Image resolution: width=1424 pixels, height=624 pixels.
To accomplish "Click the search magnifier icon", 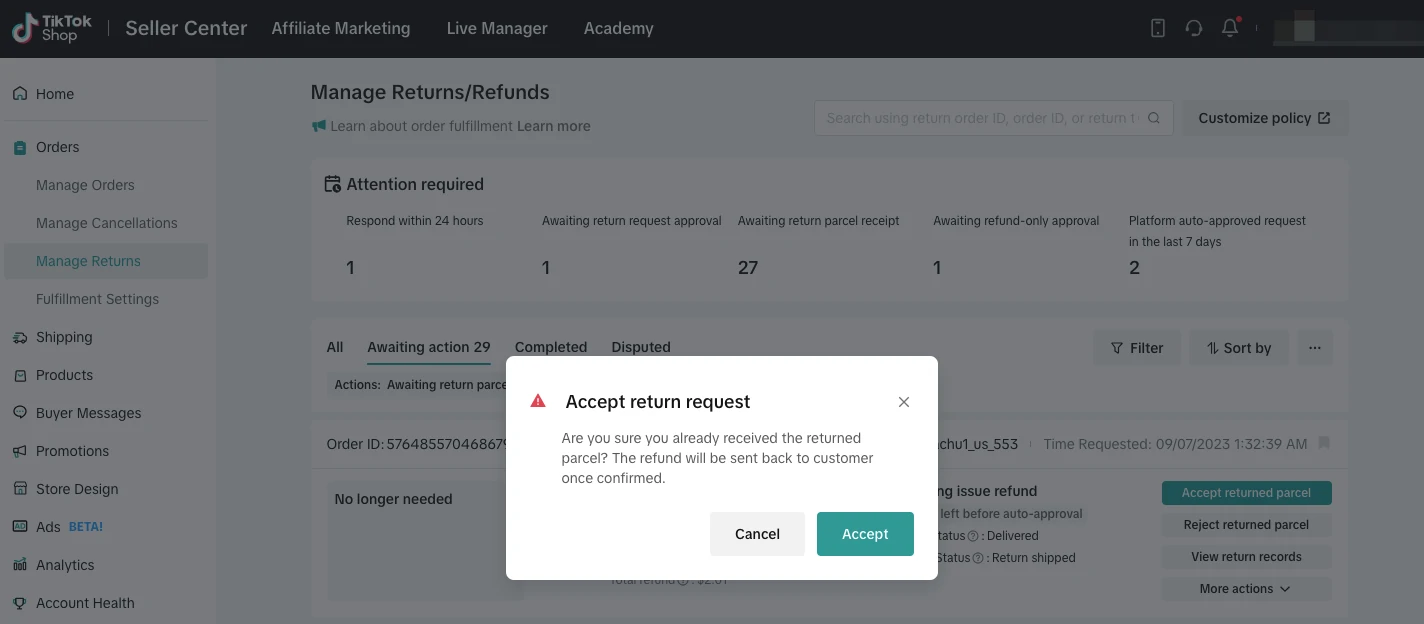I will pyautogui.click(x=1154, y=118).
